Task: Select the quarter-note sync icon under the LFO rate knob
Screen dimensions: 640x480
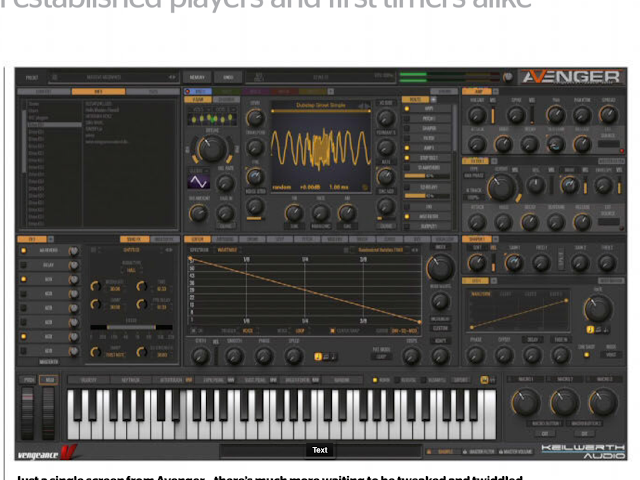Action: (590, 329)
